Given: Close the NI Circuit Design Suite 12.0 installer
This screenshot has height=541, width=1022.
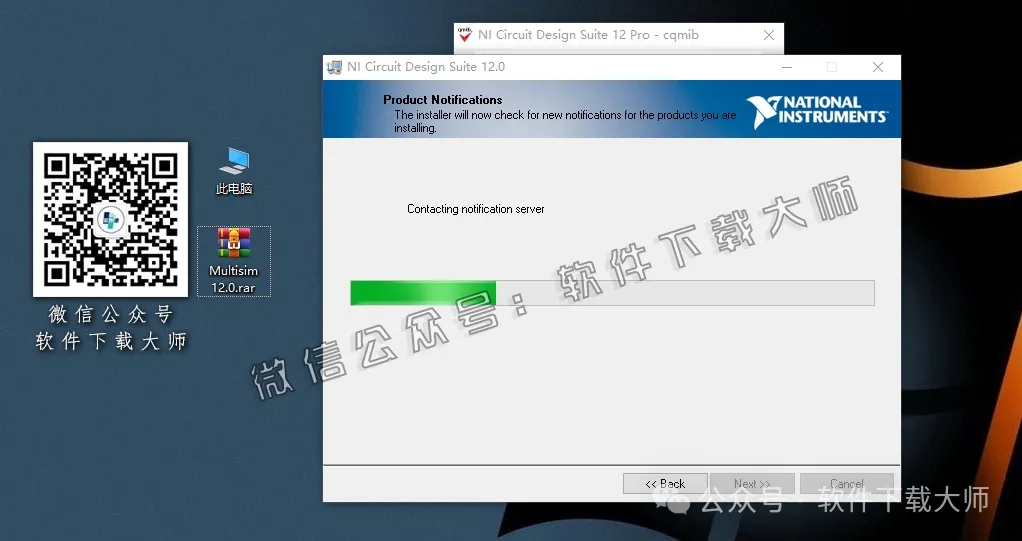Looking at the screenshot, I should click(877, 67).
